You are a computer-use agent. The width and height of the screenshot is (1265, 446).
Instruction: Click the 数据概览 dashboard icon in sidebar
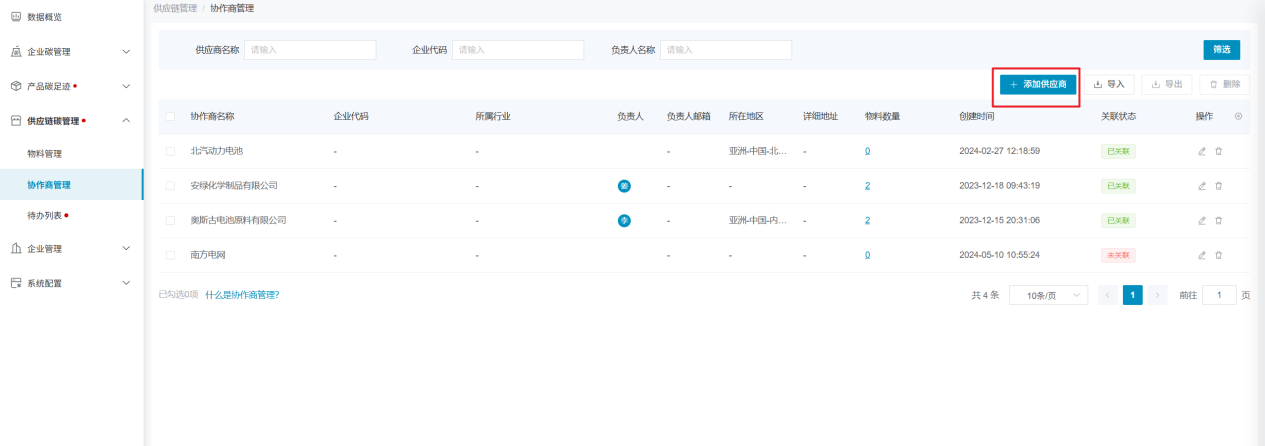tap(16, 17)
